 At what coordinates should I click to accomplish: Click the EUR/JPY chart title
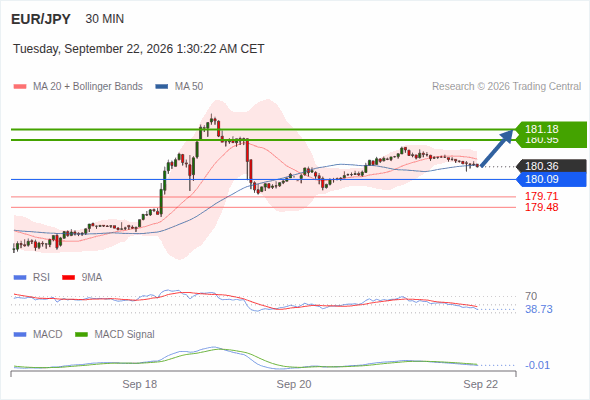pyautogui.click(x=41, y=19)
